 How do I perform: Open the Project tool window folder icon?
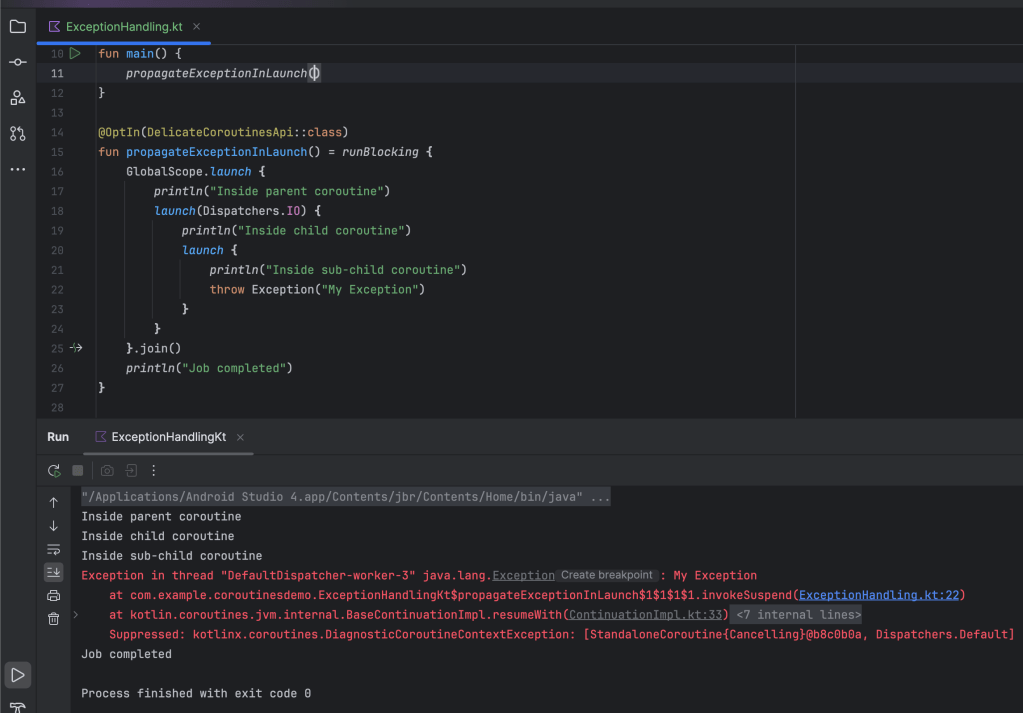[18, 26]
